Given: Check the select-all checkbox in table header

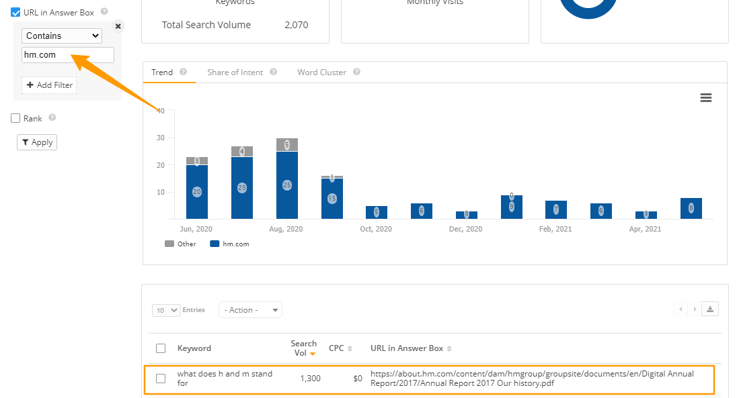Looking at the screenshot, I should click(x=161, y=348).
